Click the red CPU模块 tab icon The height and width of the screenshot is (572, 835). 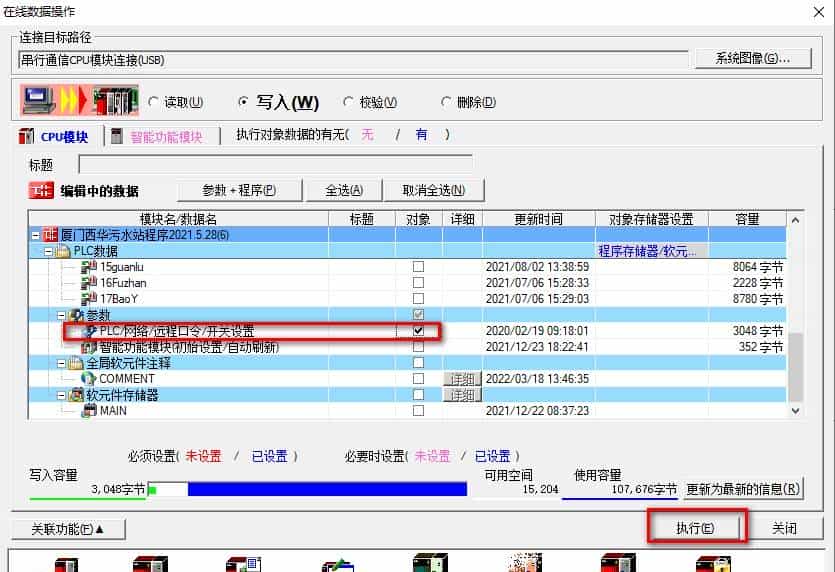tap(26, 136)
